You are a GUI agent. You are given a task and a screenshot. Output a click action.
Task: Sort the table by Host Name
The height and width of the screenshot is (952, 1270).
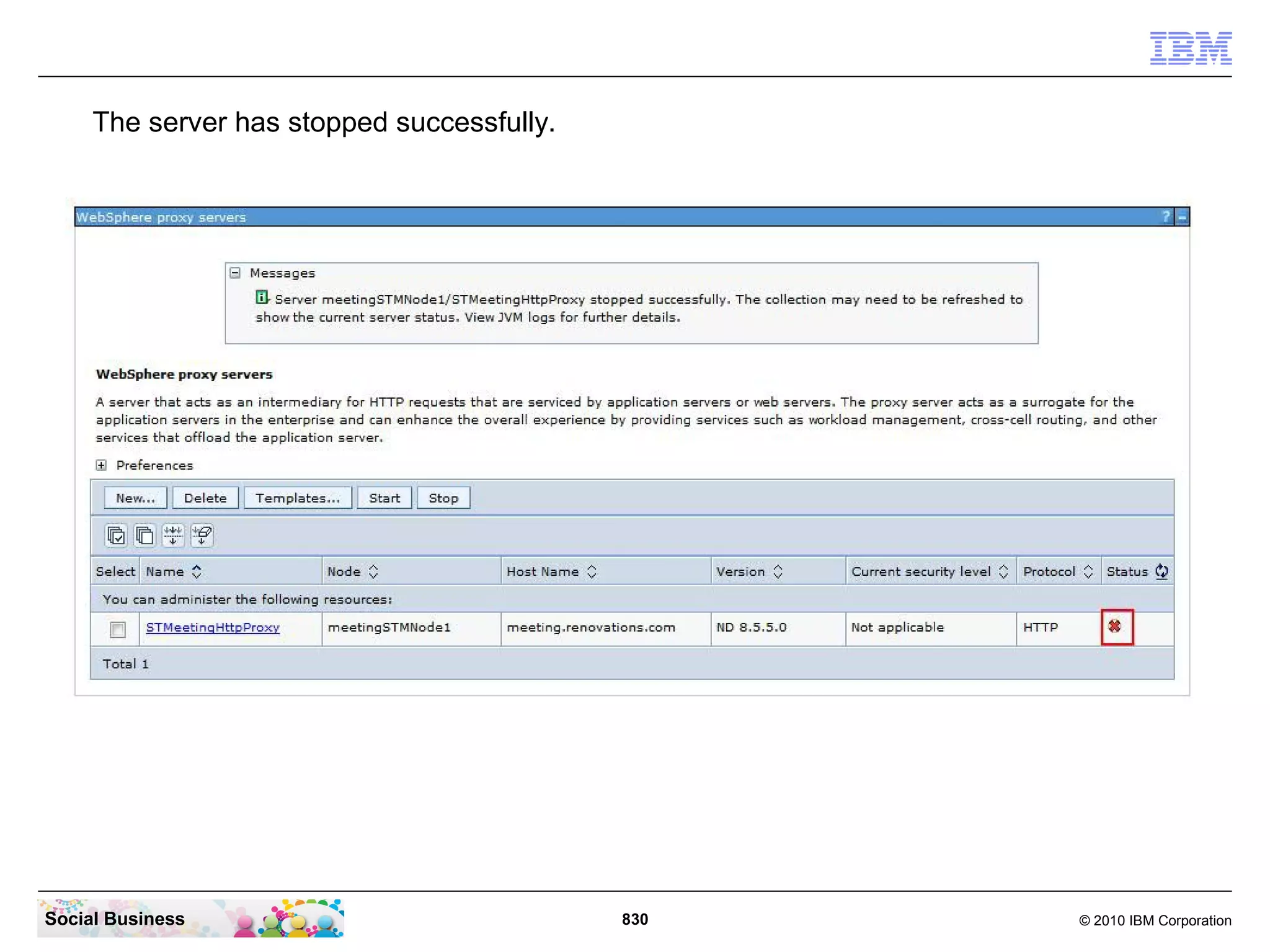pos(592,571)
